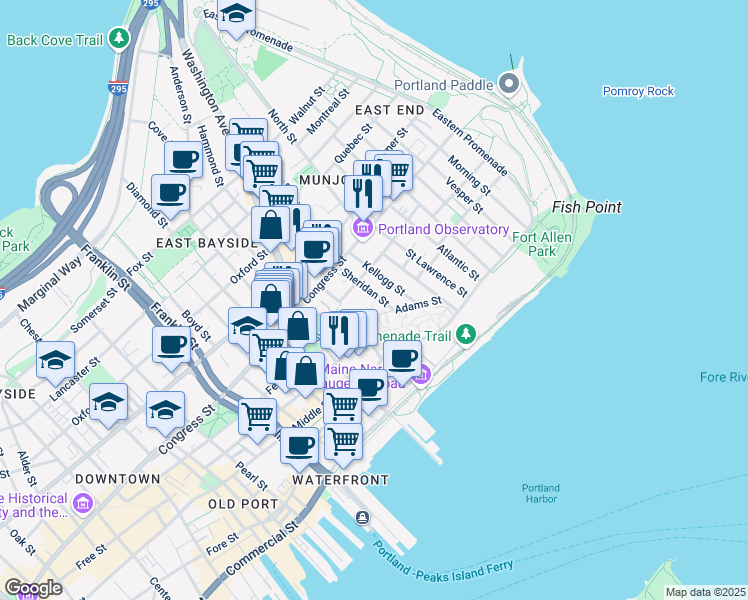Click the restaurant marker just above Portland Observatory
Screen dimensions: 748x600
[363, 195]
